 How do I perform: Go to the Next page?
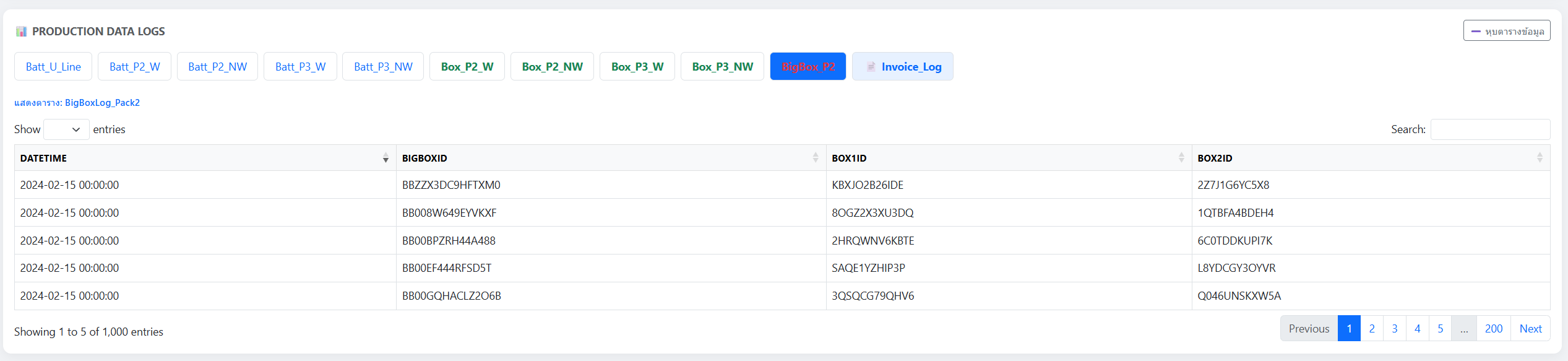1530,329
